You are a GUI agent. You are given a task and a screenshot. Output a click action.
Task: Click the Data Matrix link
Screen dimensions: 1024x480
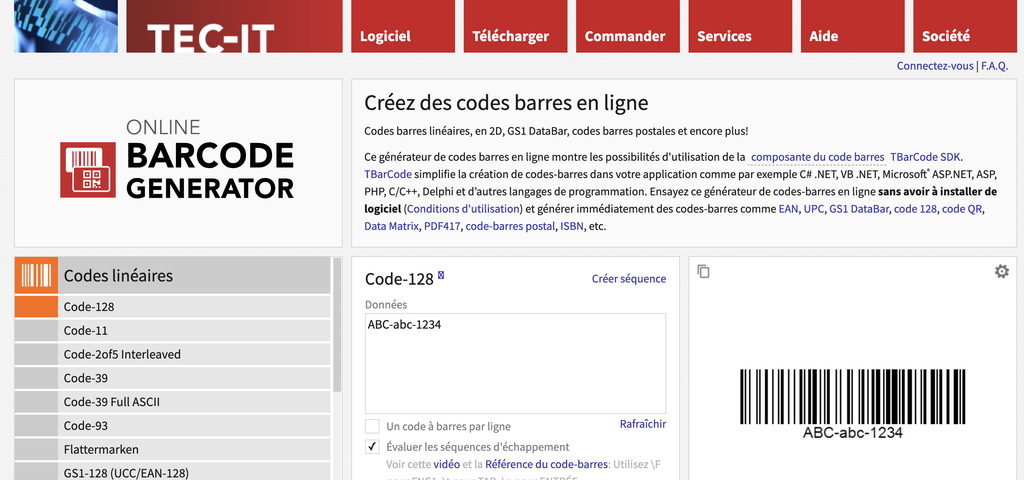click(391, 227)
